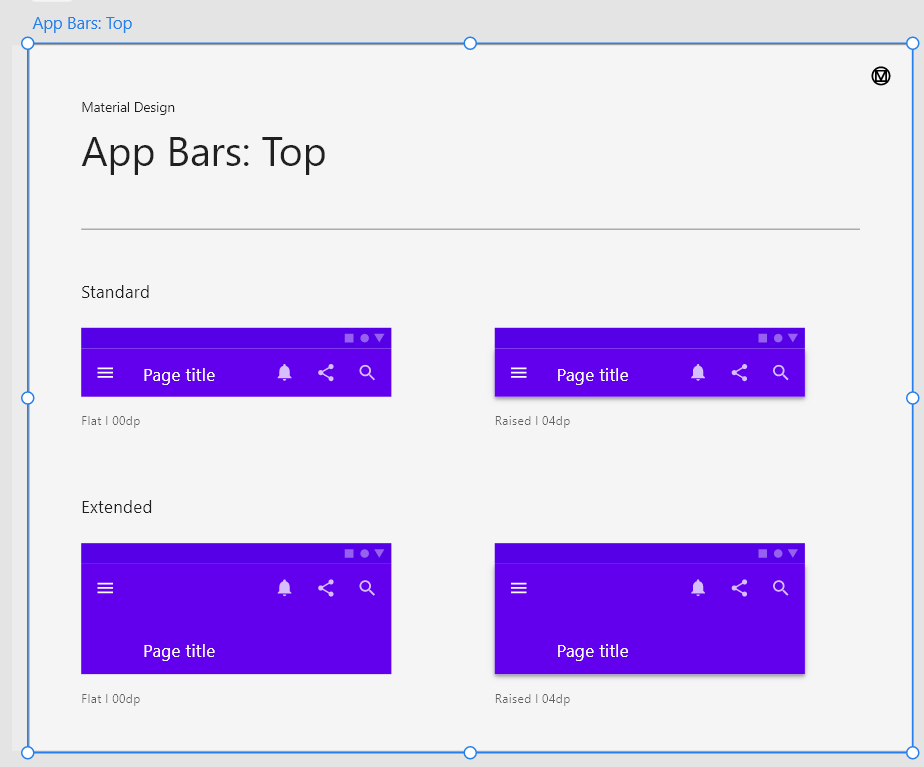Click bell icon in Standard Flat app bar
924x767 pixels.
[x=285, y=372]
